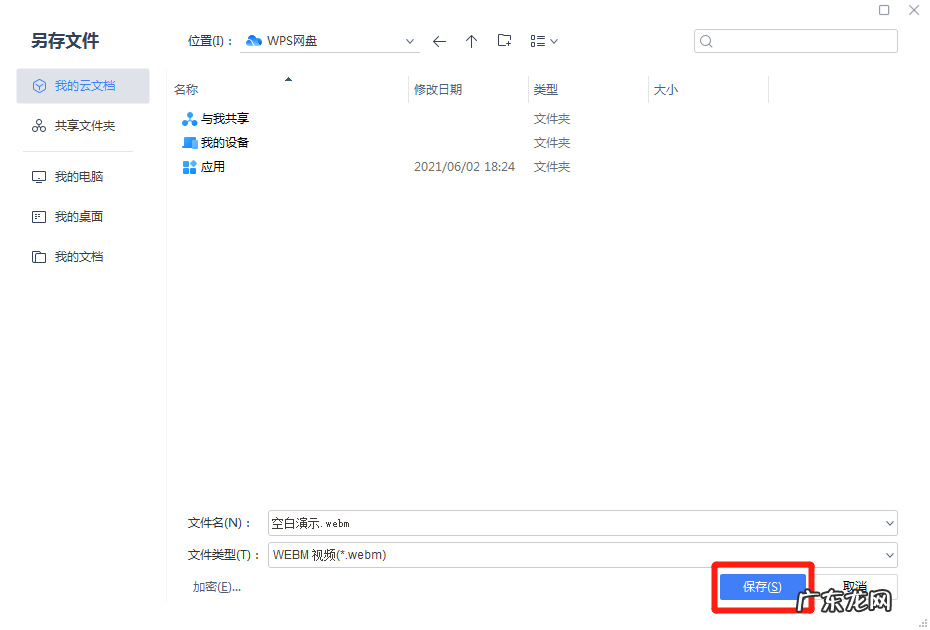This screenshot has width=930, height=630.
Task: Select 我的云文档 in sidebar
Action: pos(83,86)
